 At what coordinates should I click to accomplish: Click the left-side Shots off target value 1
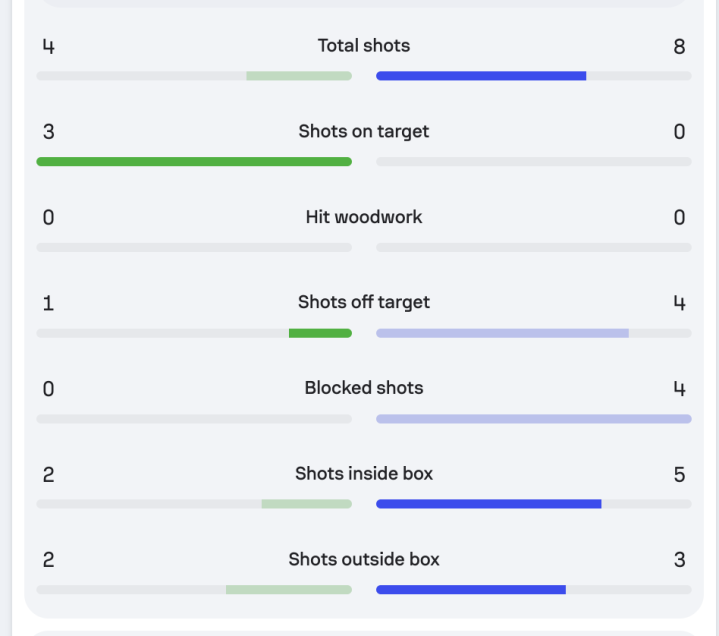[x=48, y=303]
